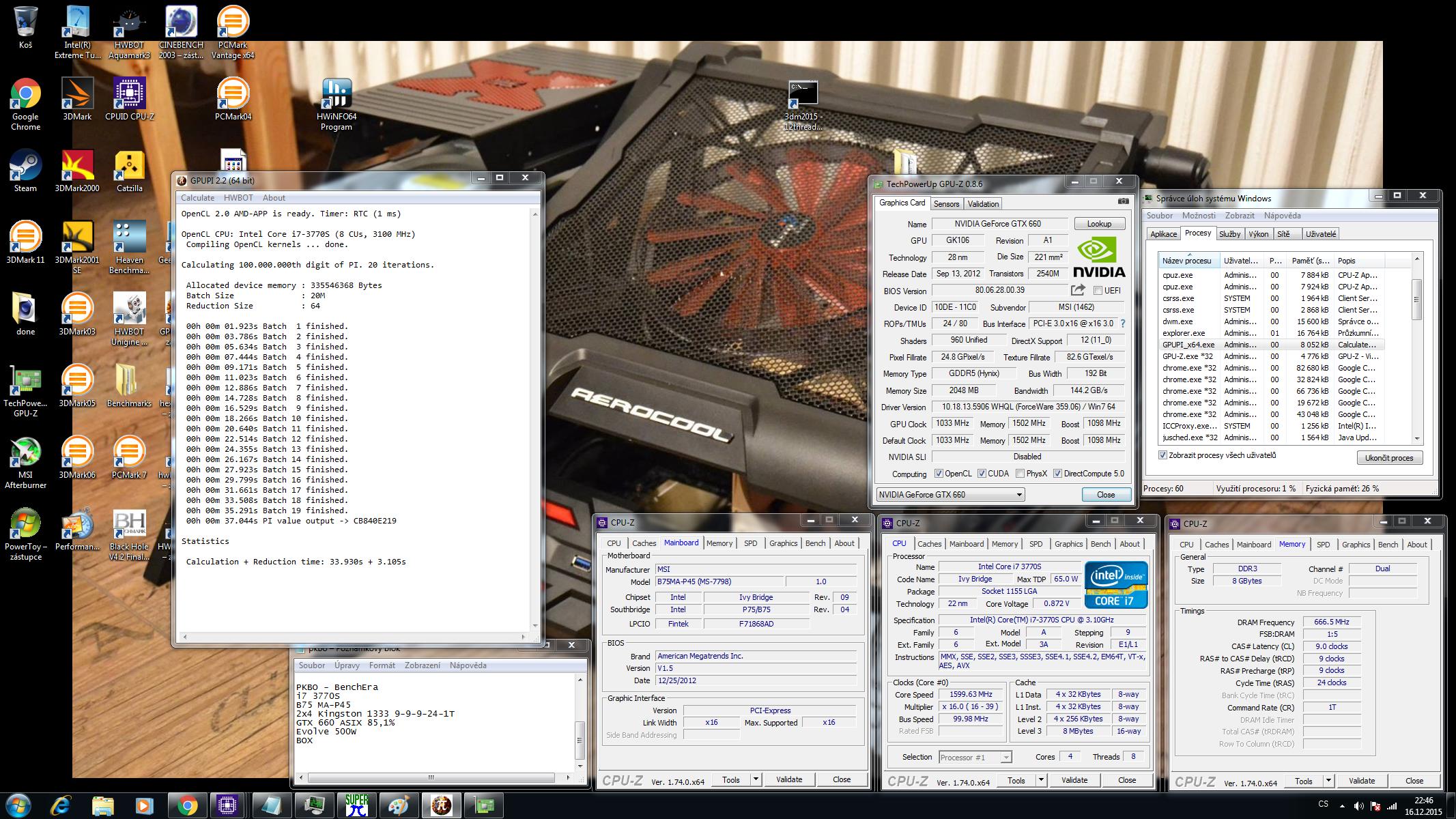The image size is (1456, 819).
Task: Launch Intel Extreme Tuning desktop shortcut
Action: (x=77, y=31)
